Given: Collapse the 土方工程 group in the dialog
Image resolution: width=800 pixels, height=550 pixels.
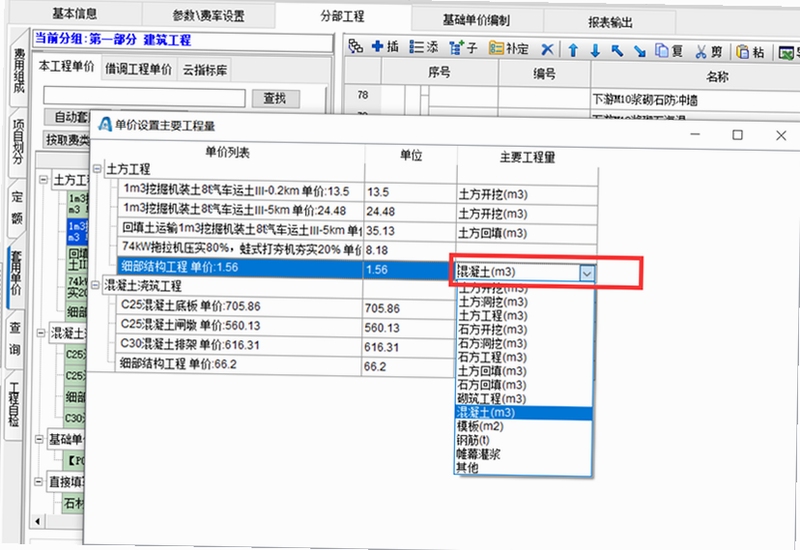Looking at the screenshot, I should pos(97,168).
